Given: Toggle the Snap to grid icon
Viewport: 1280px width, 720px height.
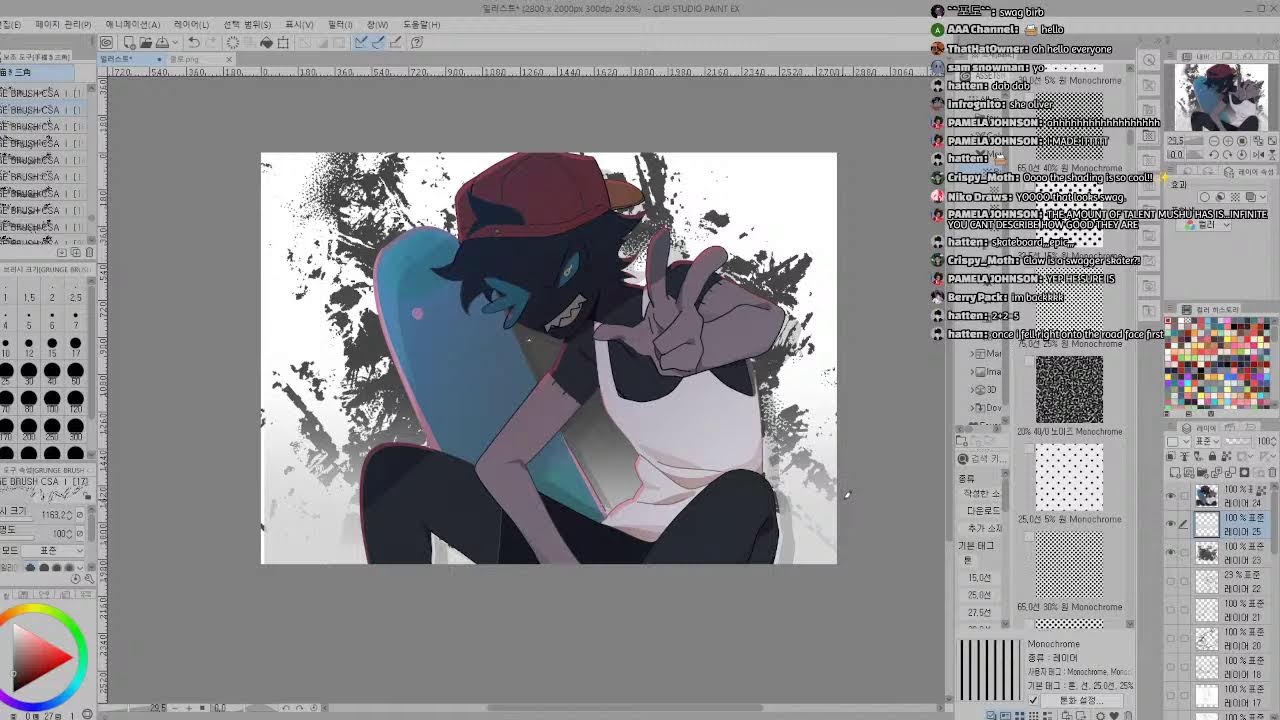Looking at the screenshot, I should 395,43.
